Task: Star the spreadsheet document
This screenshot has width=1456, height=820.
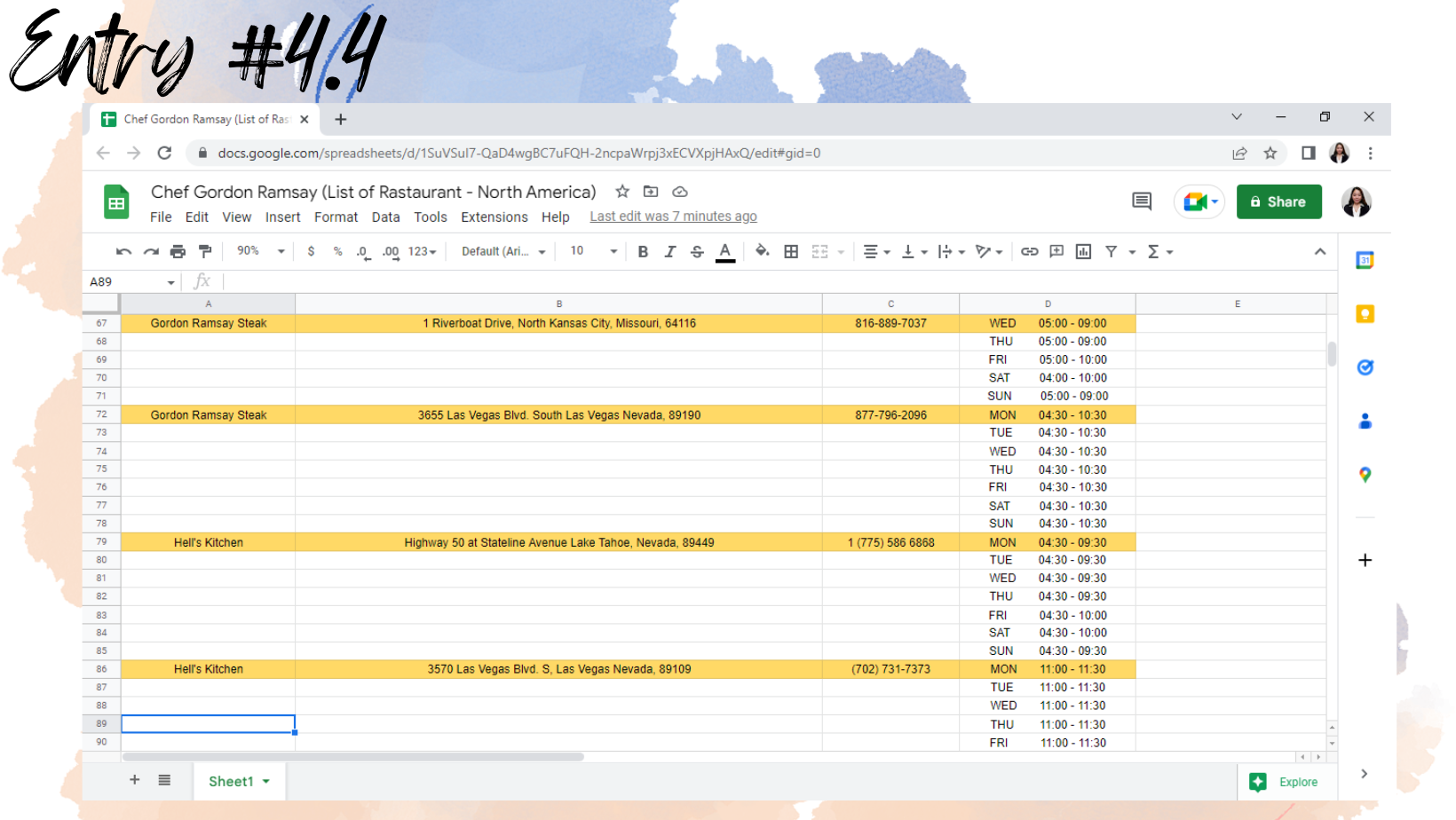Action: coord(622,192)
